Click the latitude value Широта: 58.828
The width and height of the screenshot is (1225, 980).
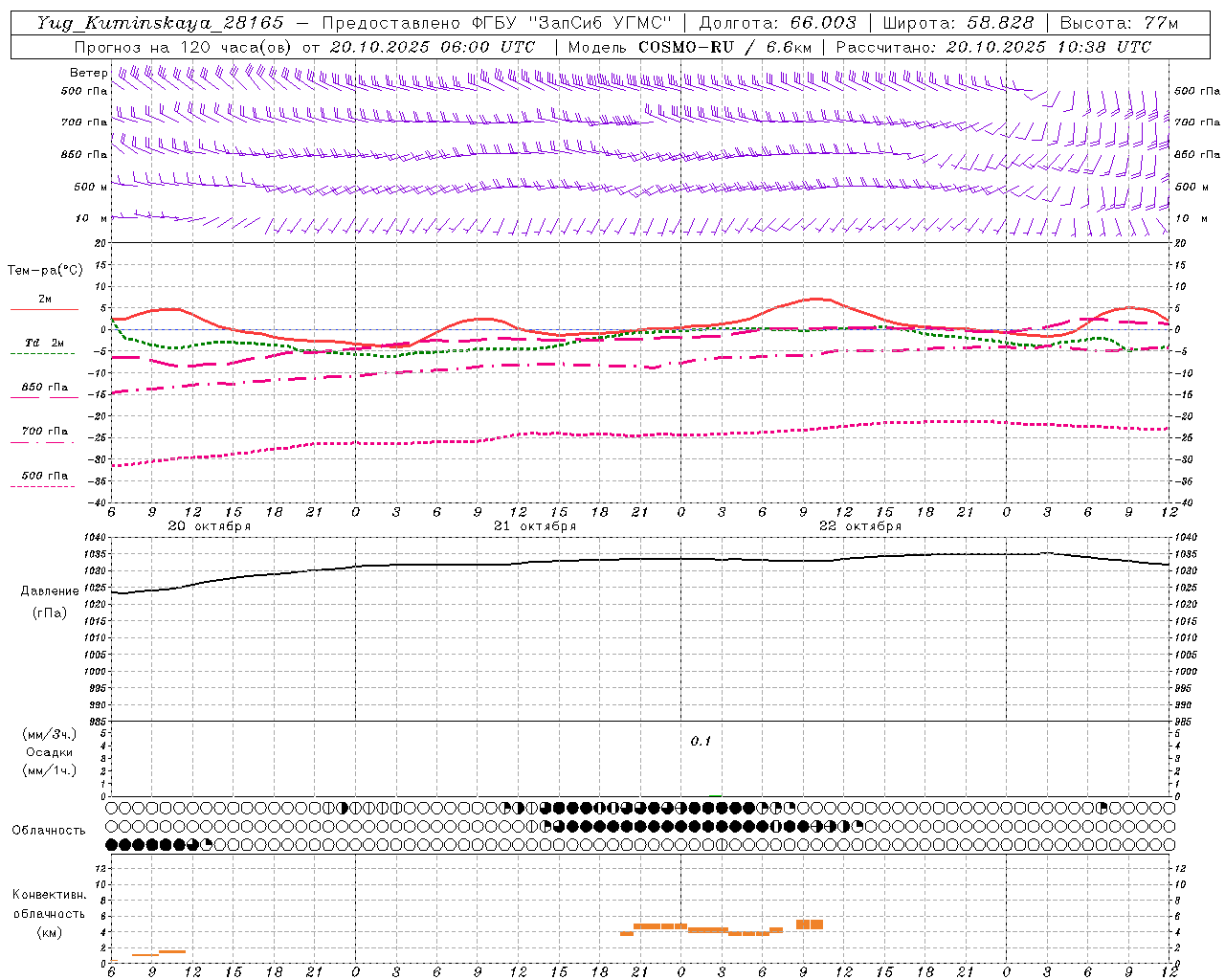click(958, 23)
